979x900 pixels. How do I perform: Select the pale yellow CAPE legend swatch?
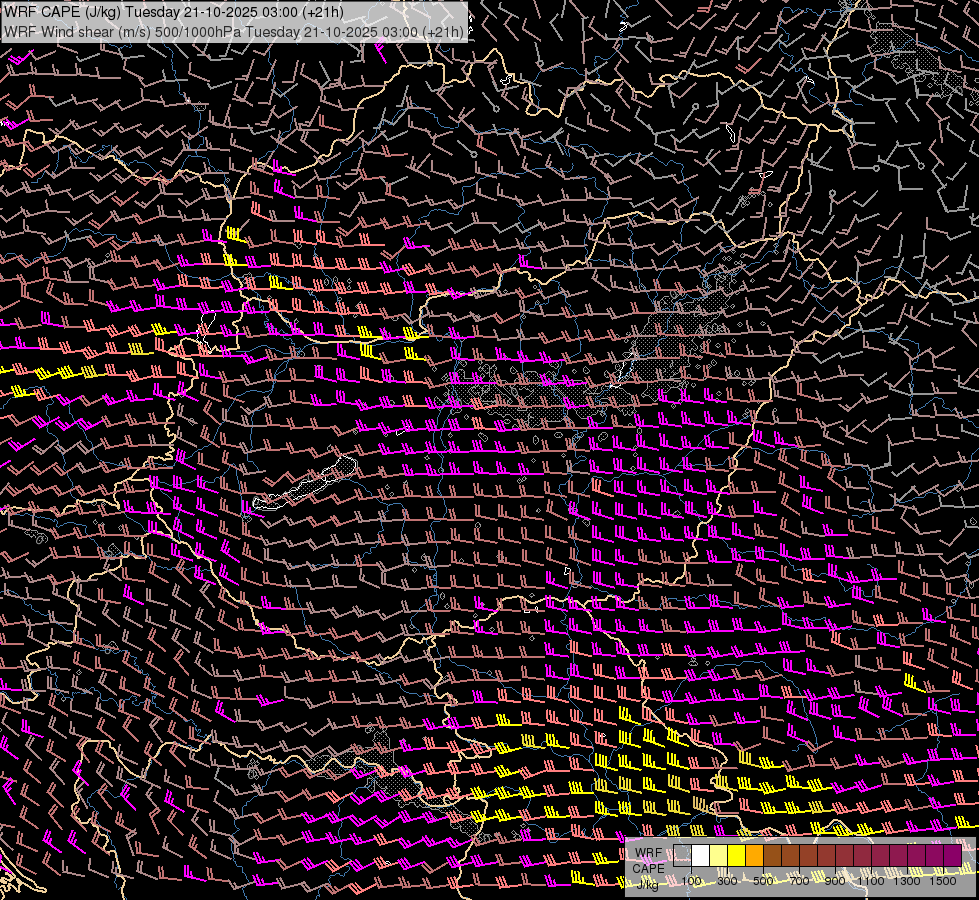pos(719,855)
